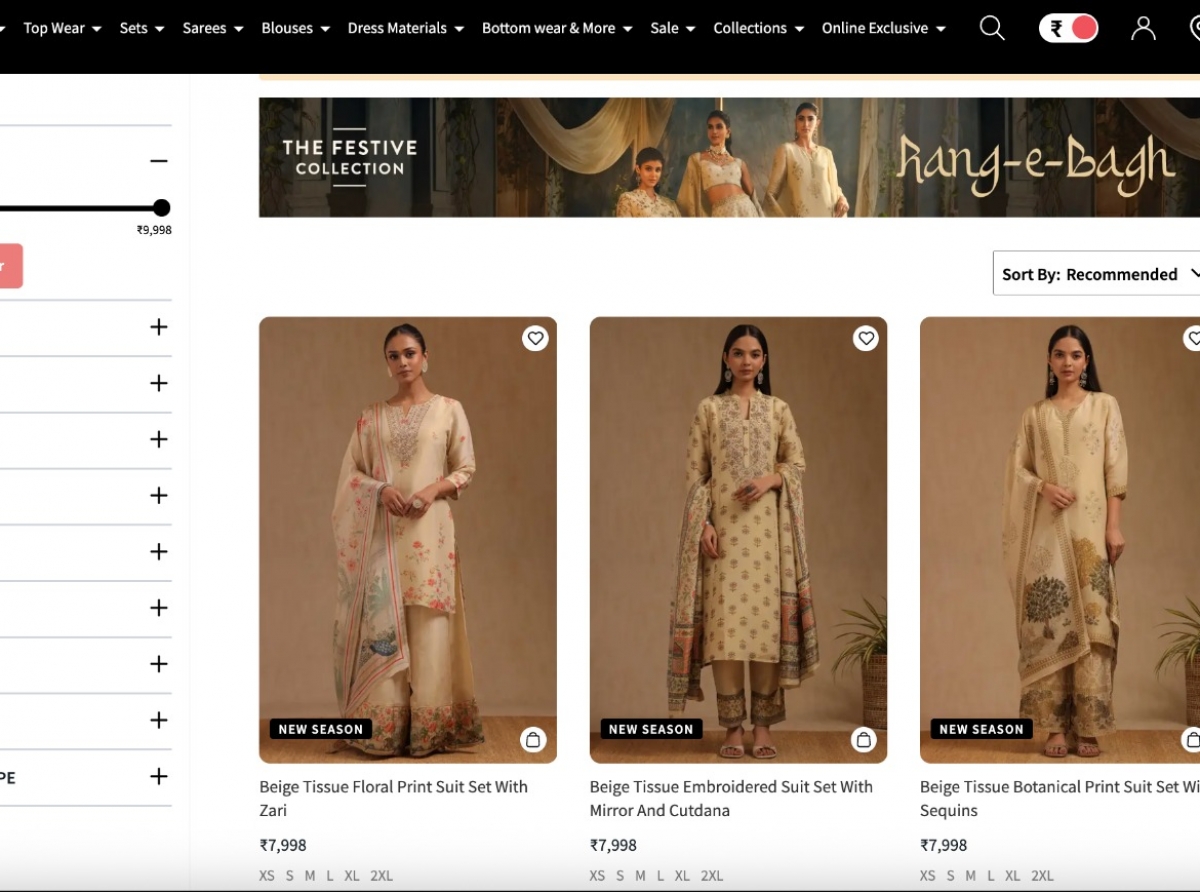
Task: Expand the first collapsed filter section below price
Action: [158, 327]
